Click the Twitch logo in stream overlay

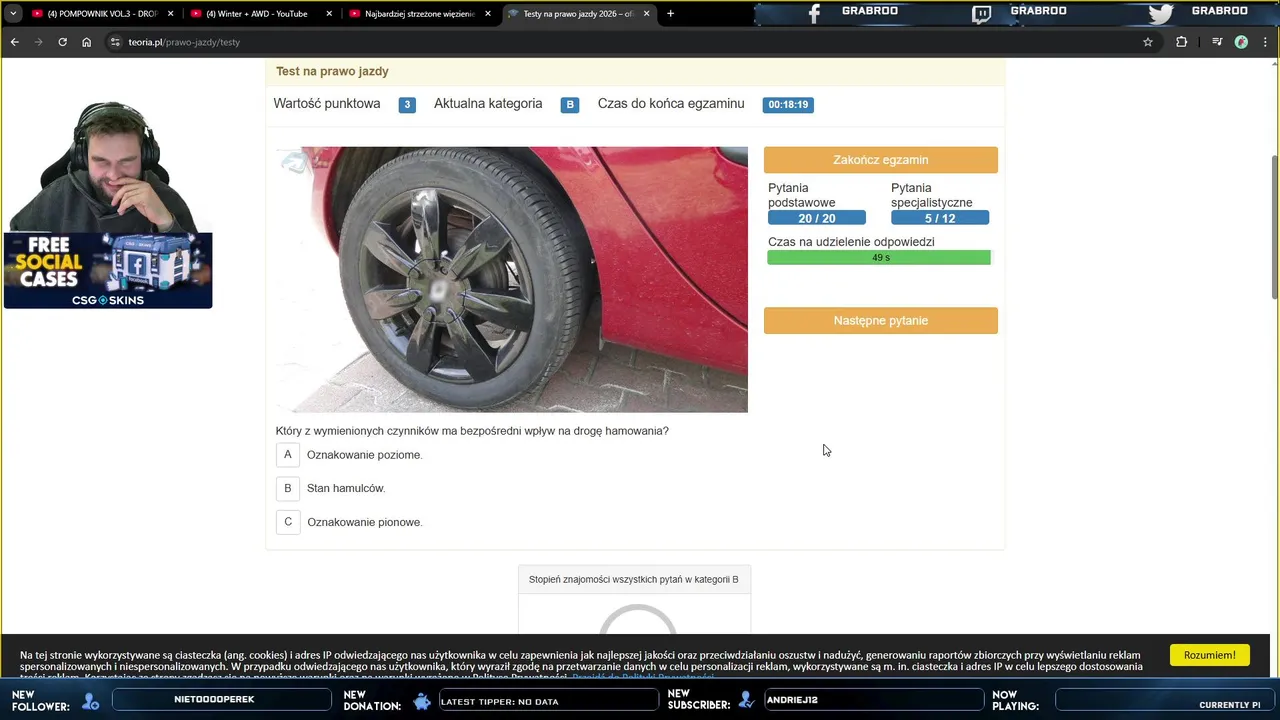click(981, 14)
